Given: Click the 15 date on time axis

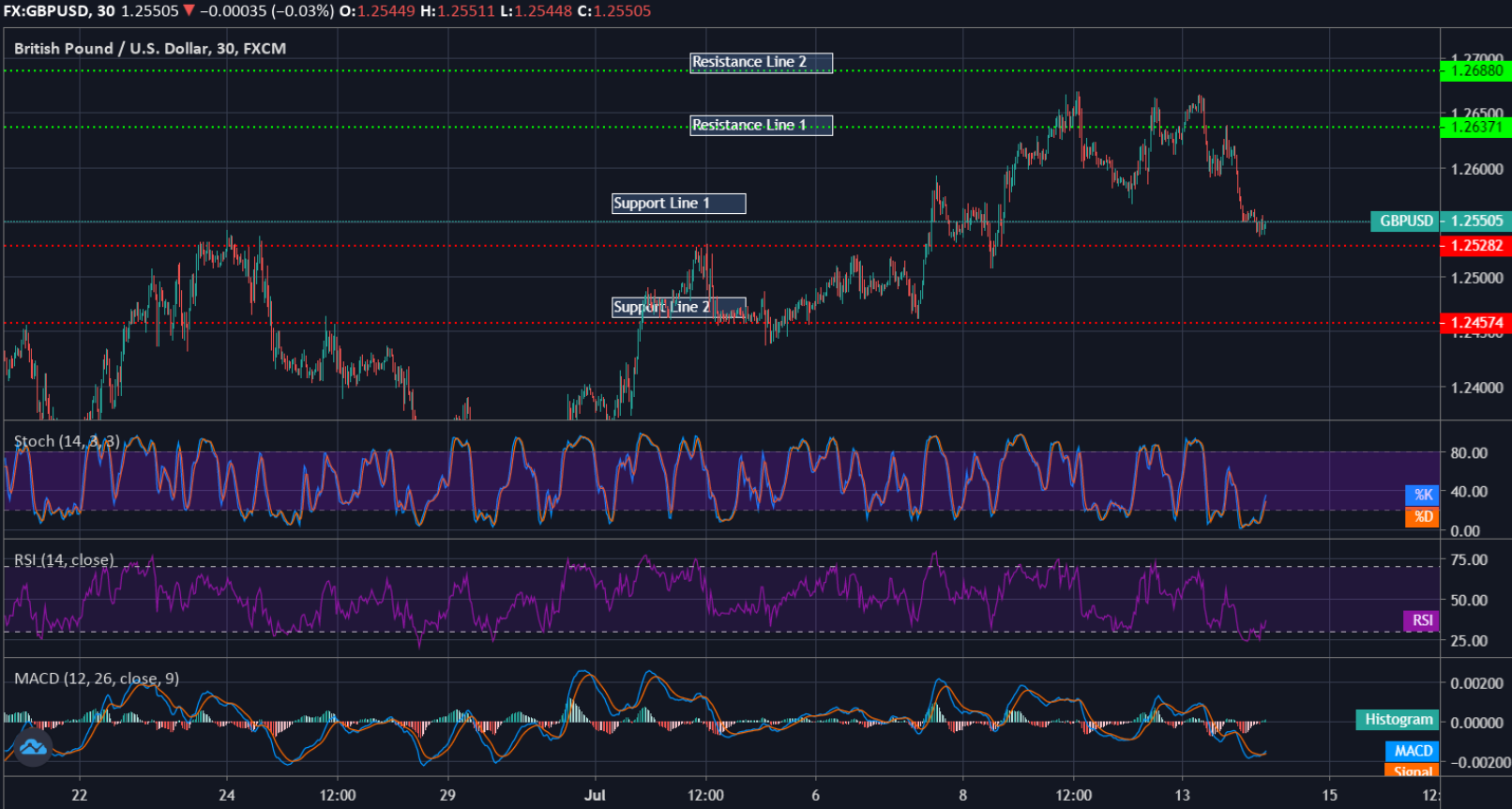Looking at the screenshot, I should pyautogui.click(x=1330, y=795).
